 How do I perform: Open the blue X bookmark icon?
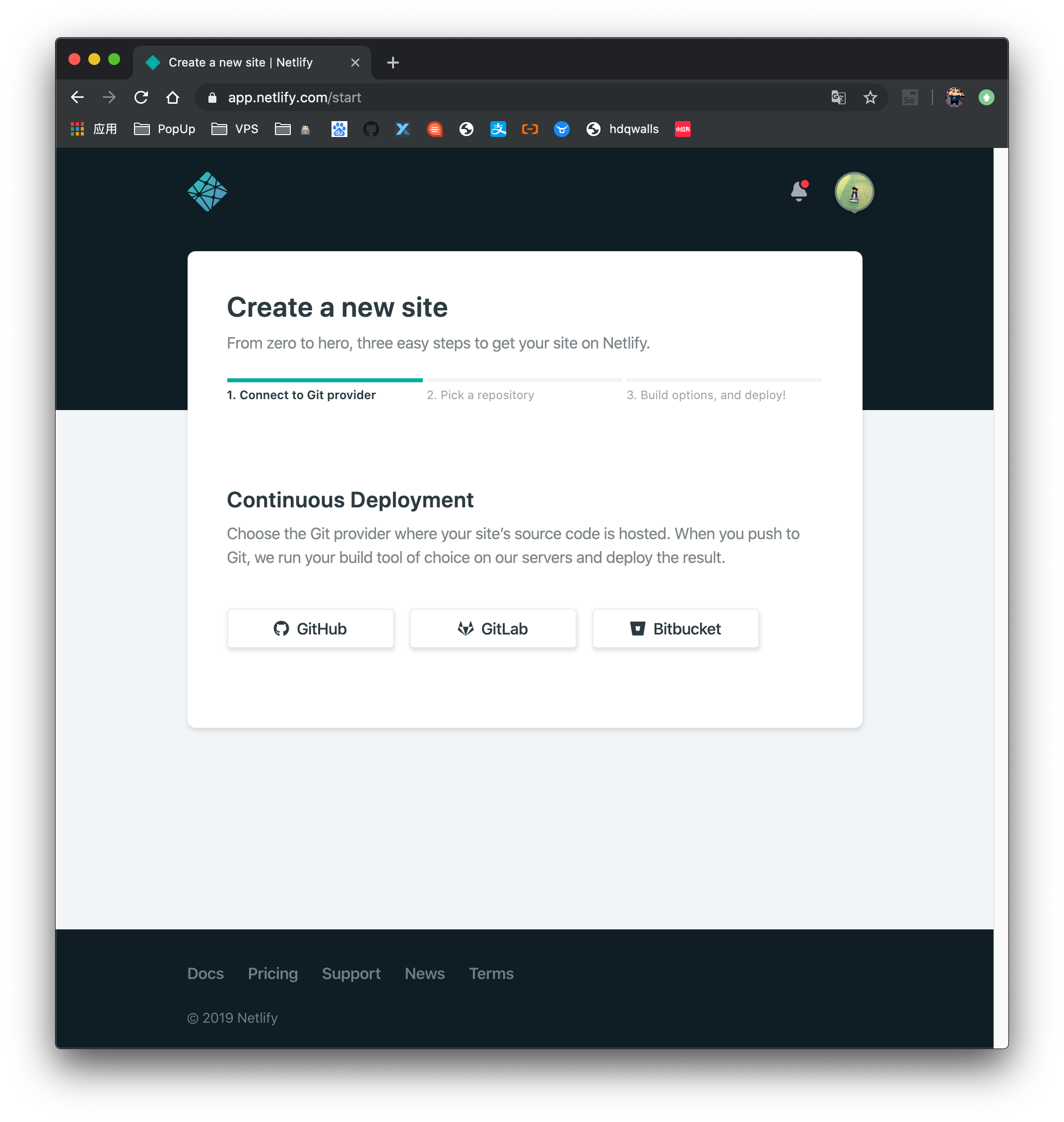click(402, 130)
